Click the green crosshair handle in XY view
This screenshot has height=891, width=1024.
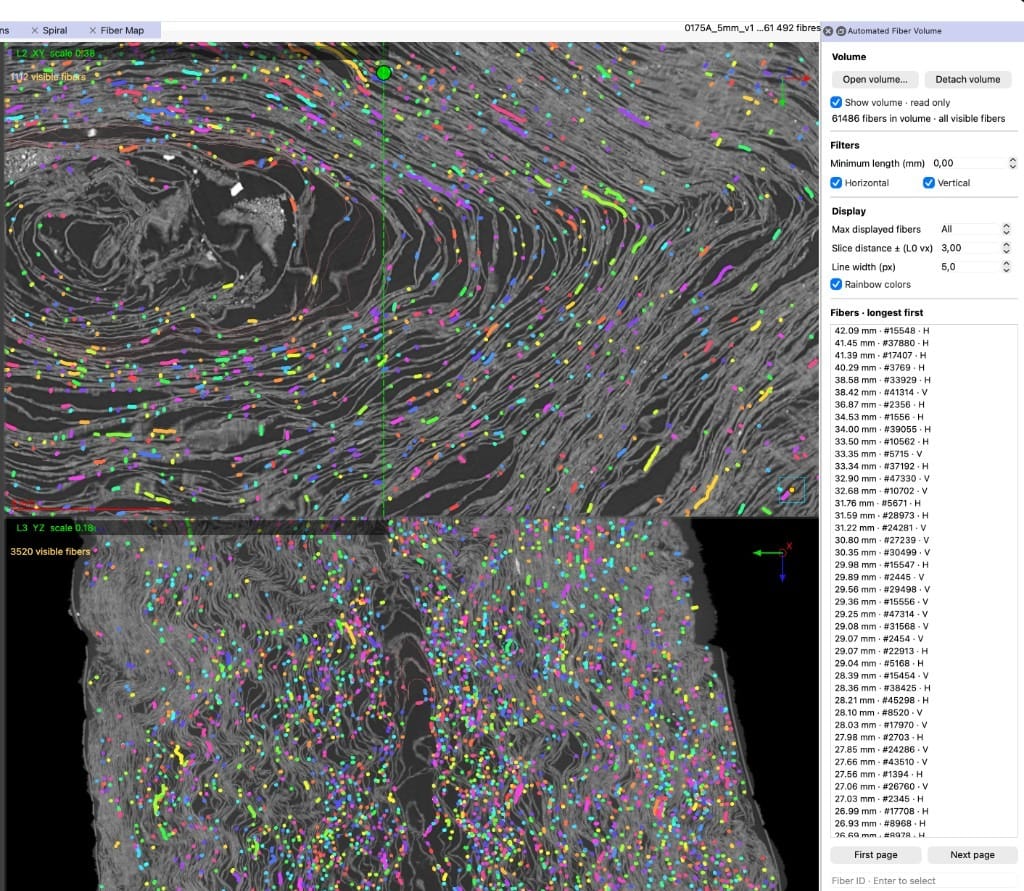[384, 73]
